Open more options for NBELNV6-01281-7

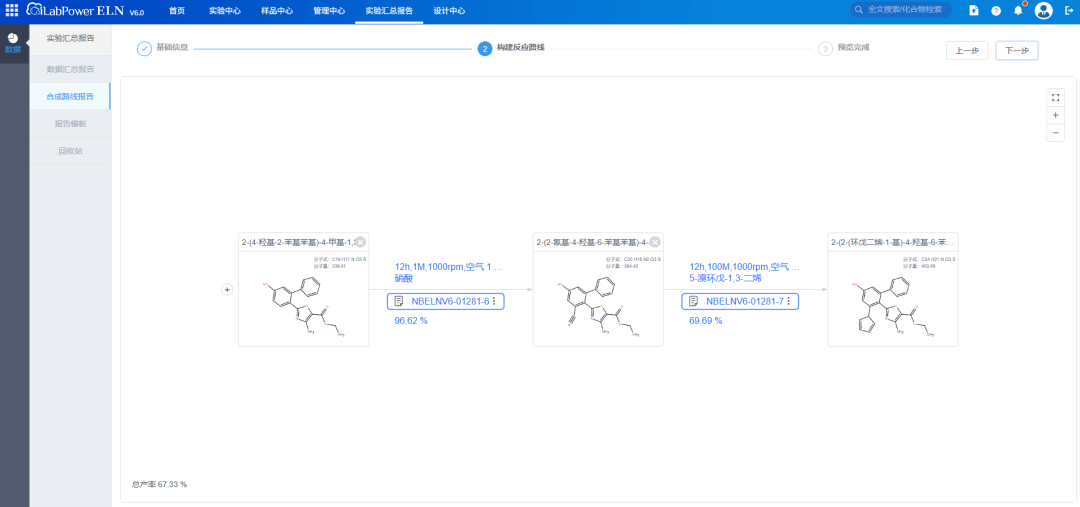[789, 301]
